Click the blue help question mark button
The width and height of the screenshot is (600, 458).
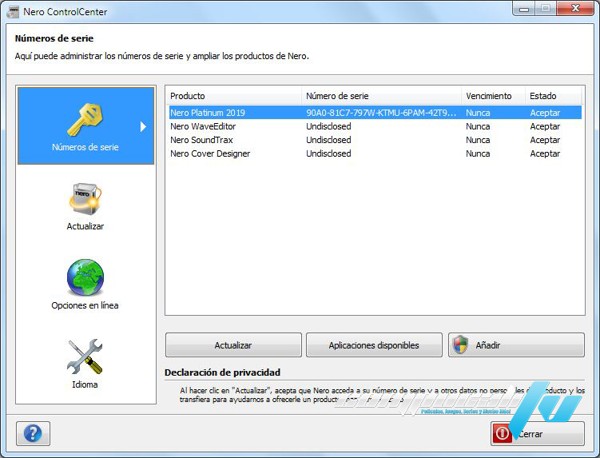coord(33,434)
